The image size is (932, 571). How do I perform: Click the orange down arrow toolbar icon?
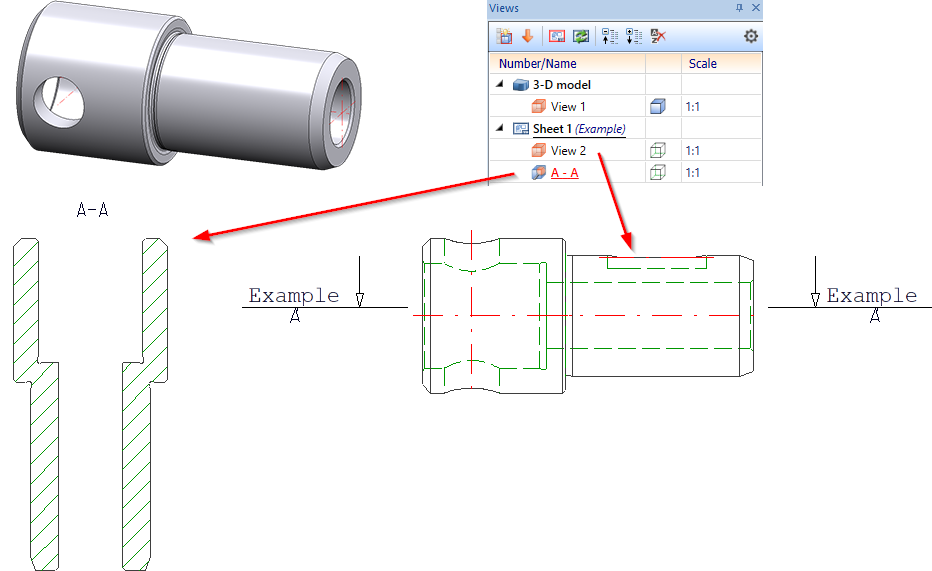click(x=527, y=36)
